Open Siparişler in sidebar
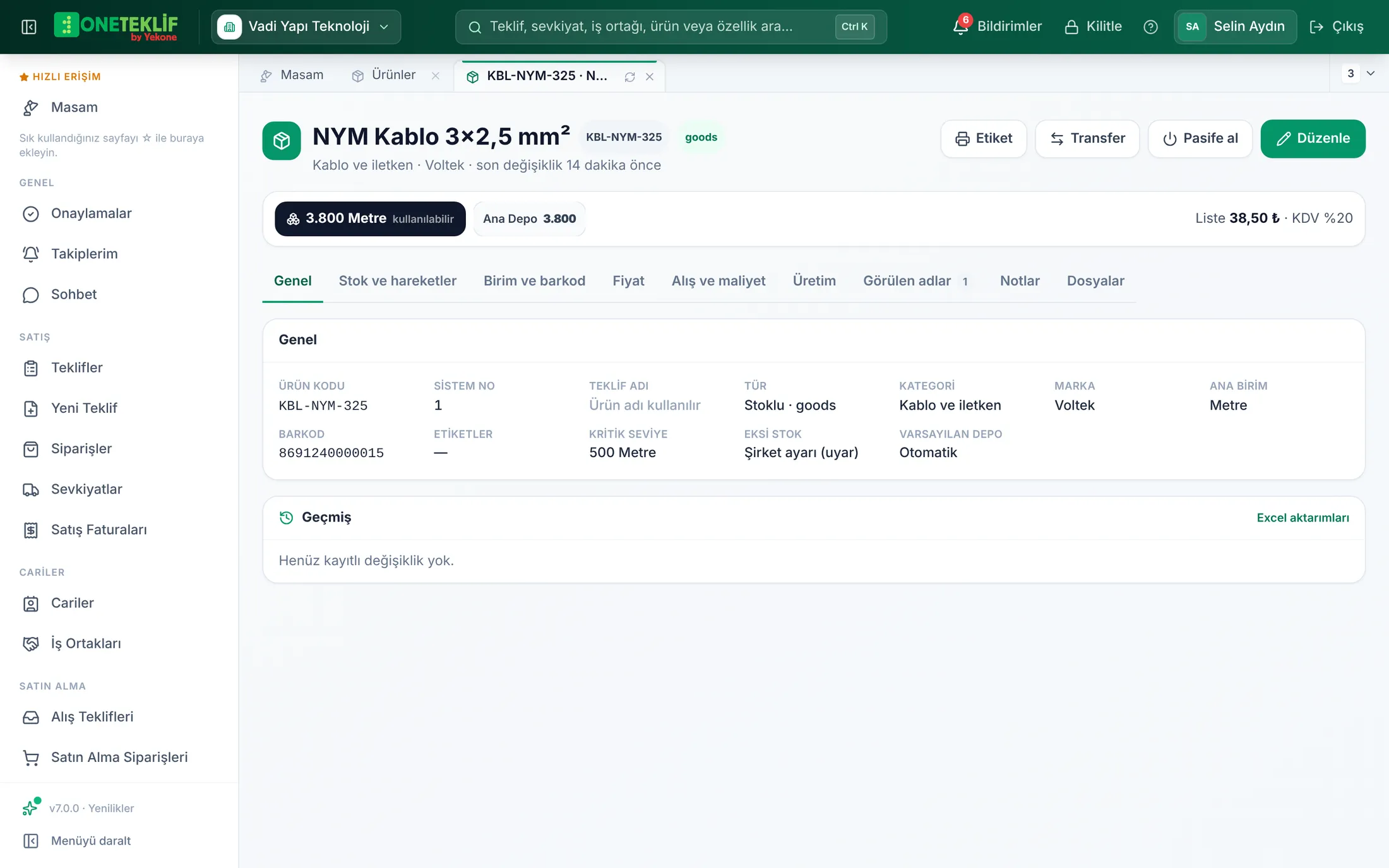This screenshot has width=1389, height=868. (119, 448)
